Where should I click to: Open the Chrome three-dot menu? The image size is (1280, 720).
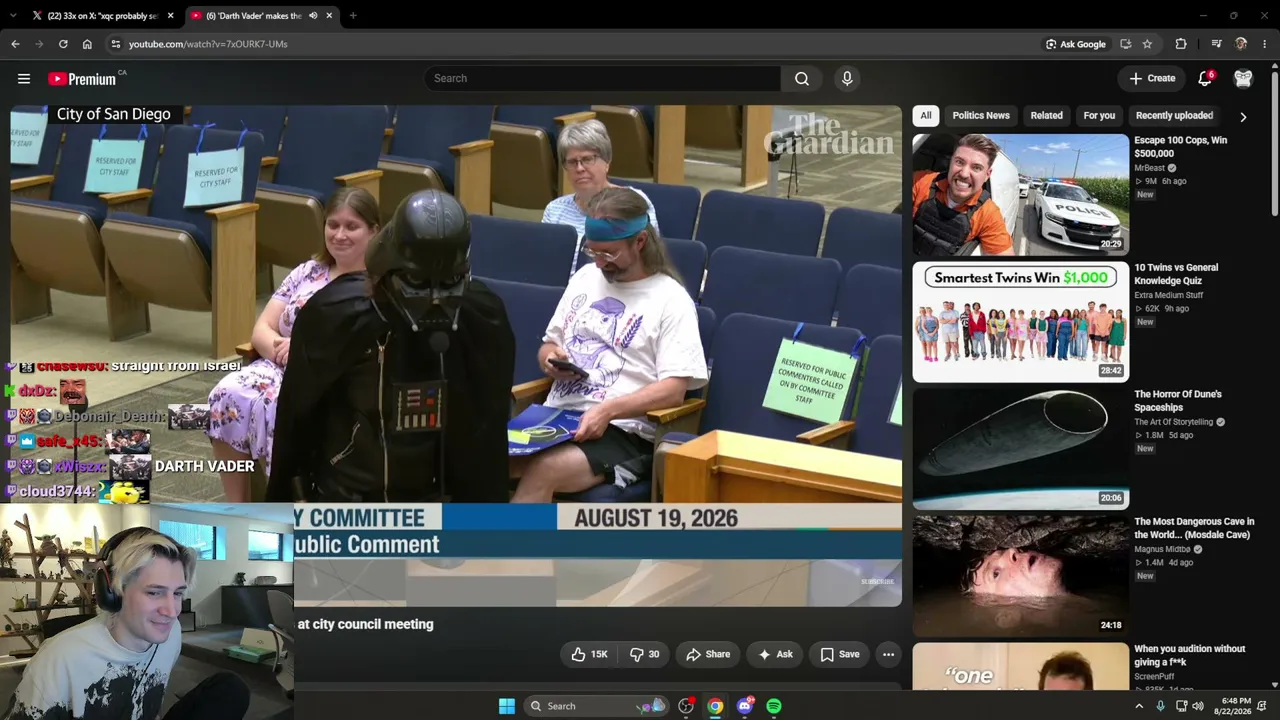[x=1265, y=44]
